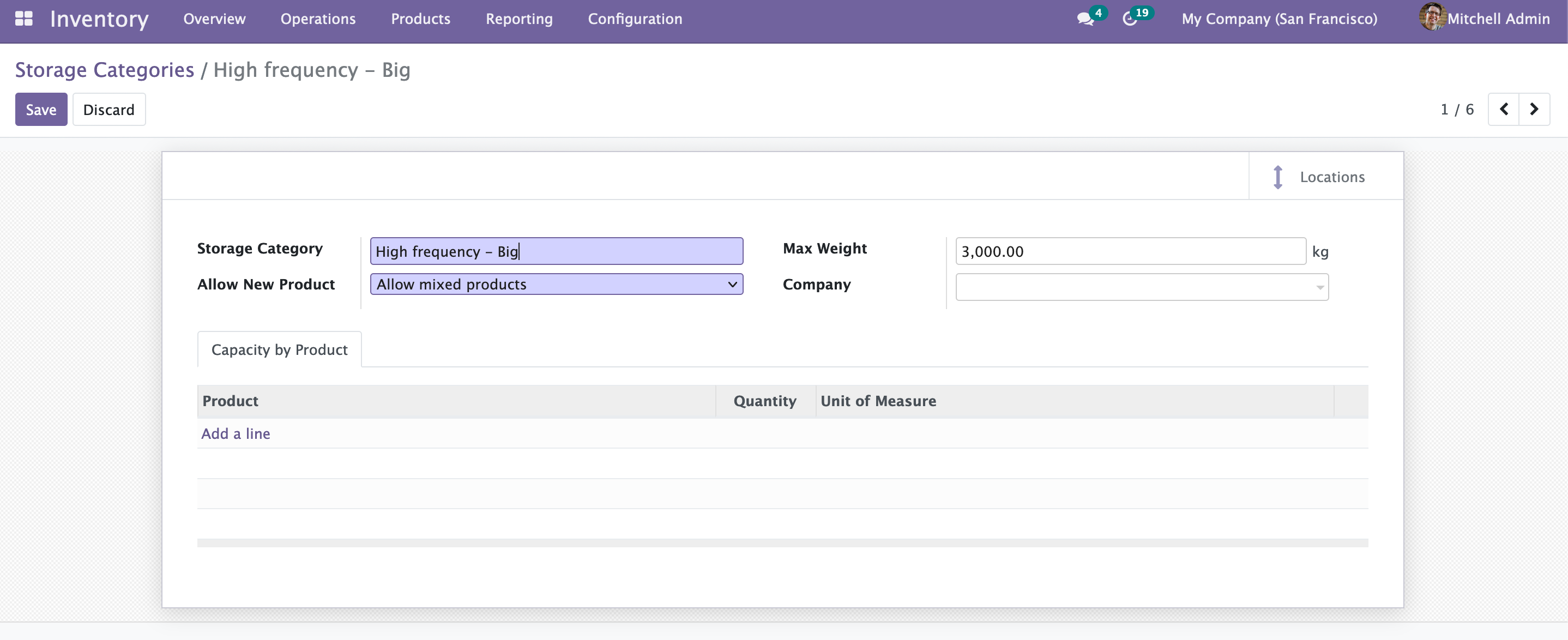Click the Locations arrows icon
The height and width of the screenshot is (640, 1568).
point(1277,177)
